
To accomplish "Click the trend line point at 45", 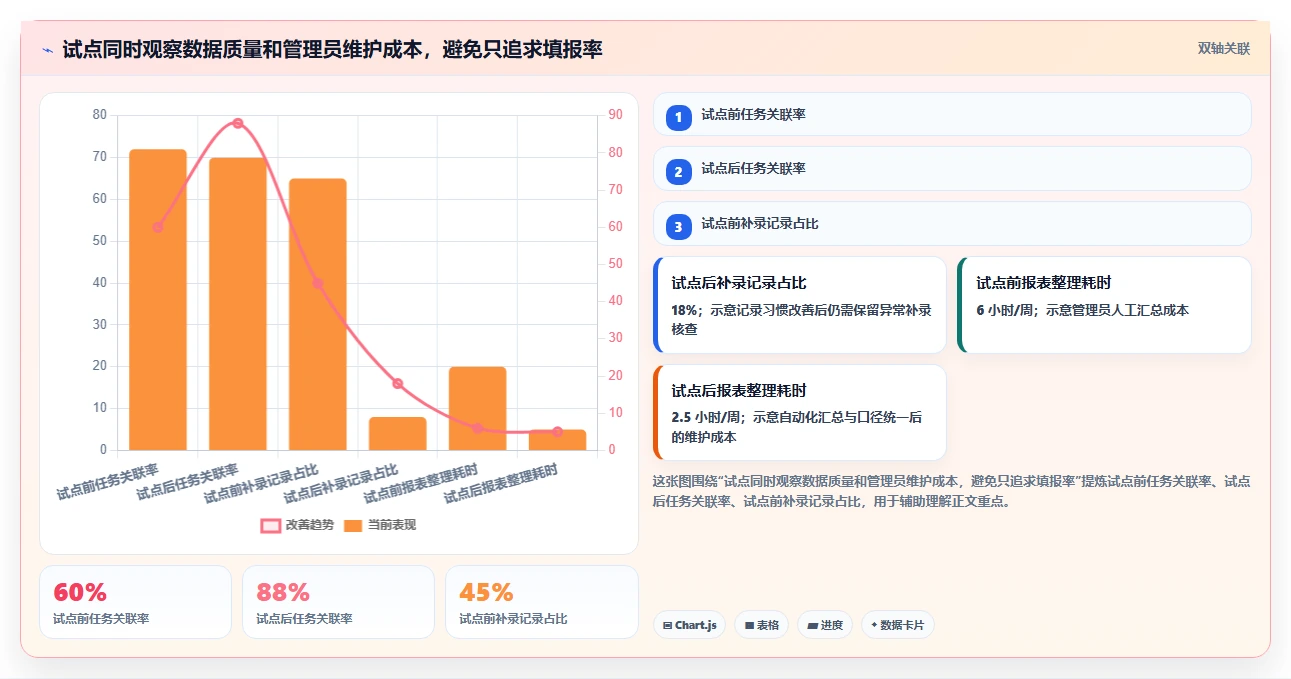I will tap(318, 283).
